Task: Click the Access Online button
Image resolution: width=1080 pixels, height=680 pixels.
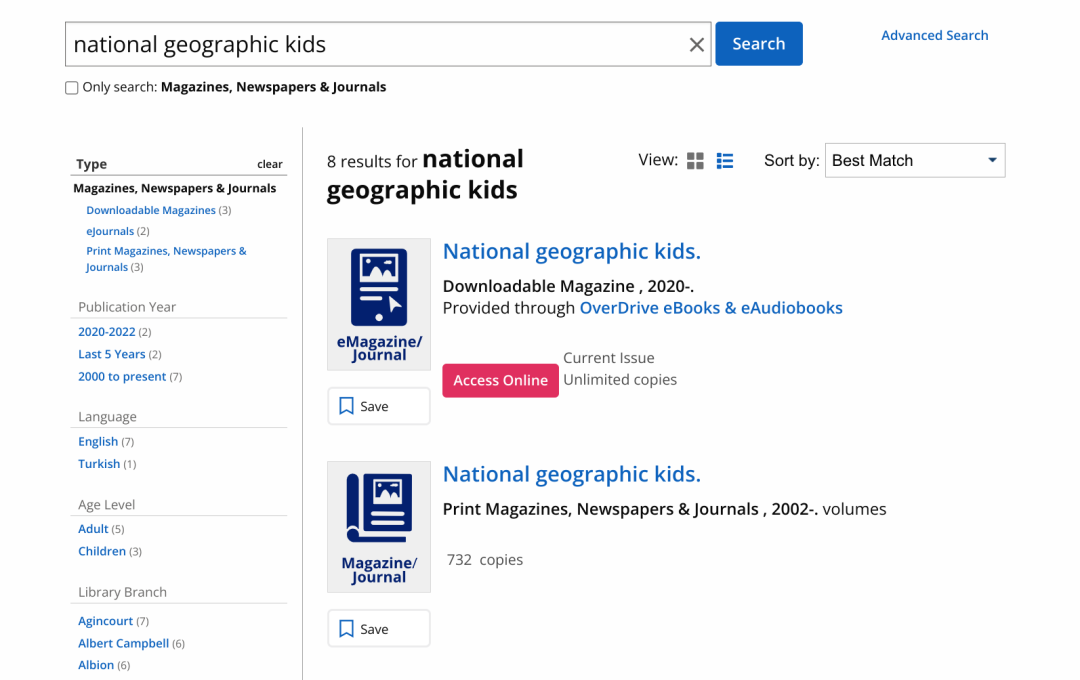Action: [501, 380]
